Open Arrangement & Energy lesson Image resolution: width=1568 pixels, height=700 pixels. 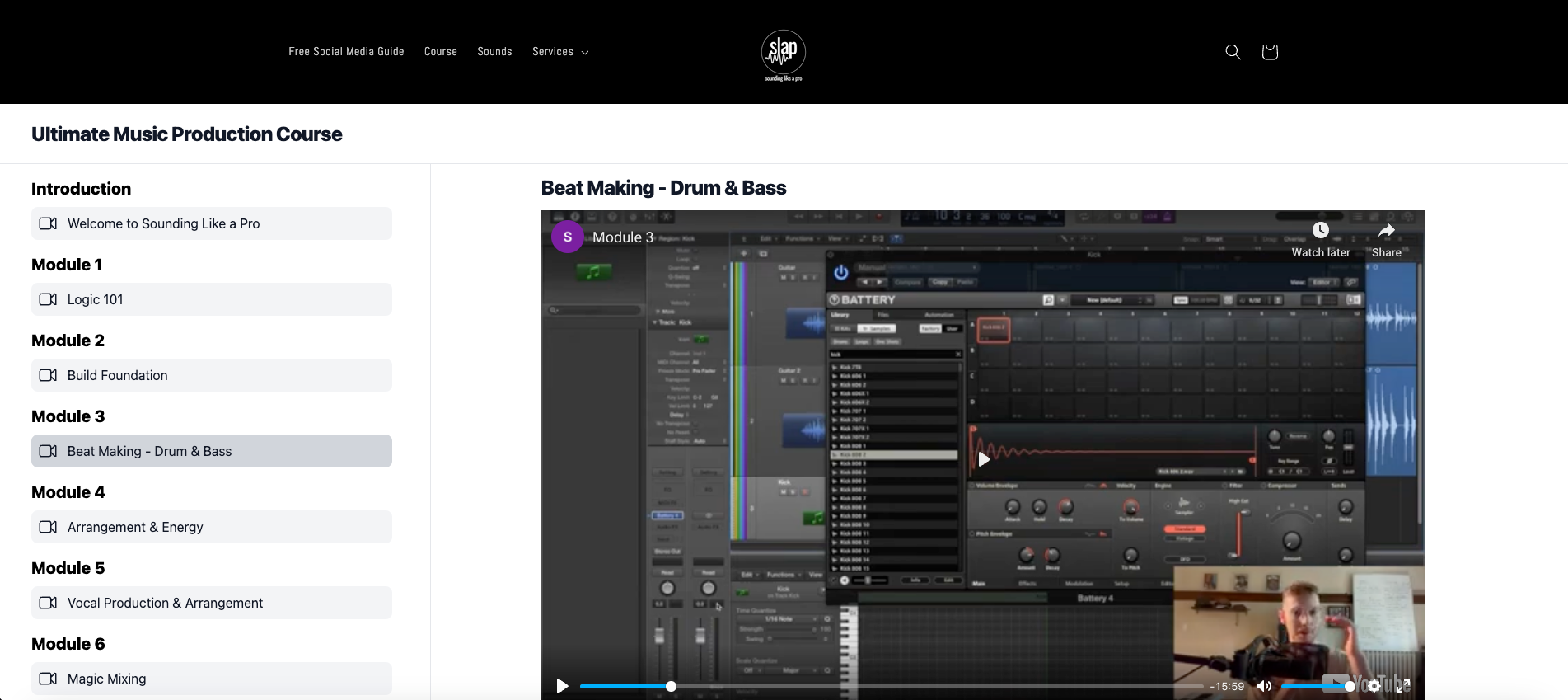212,527
